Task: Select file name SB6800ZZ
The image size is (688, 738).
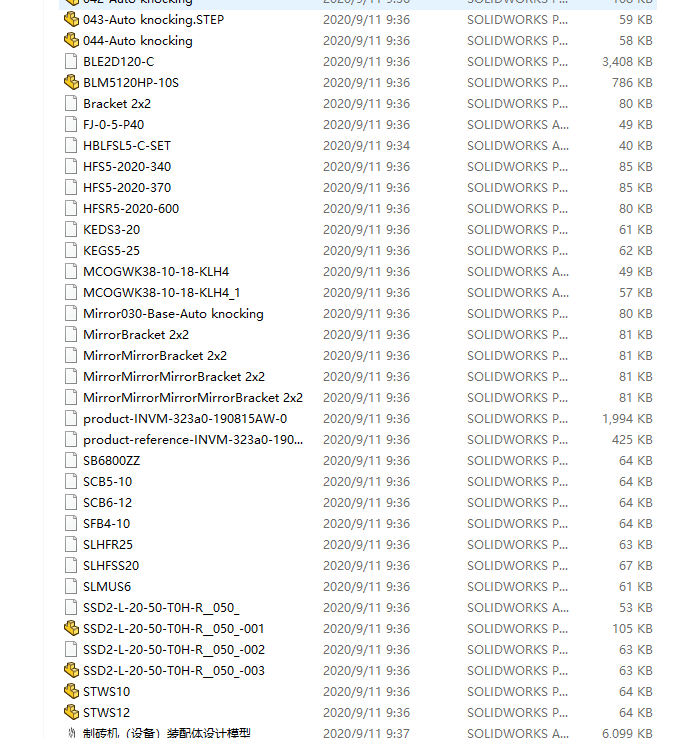Action: [112, 461]
